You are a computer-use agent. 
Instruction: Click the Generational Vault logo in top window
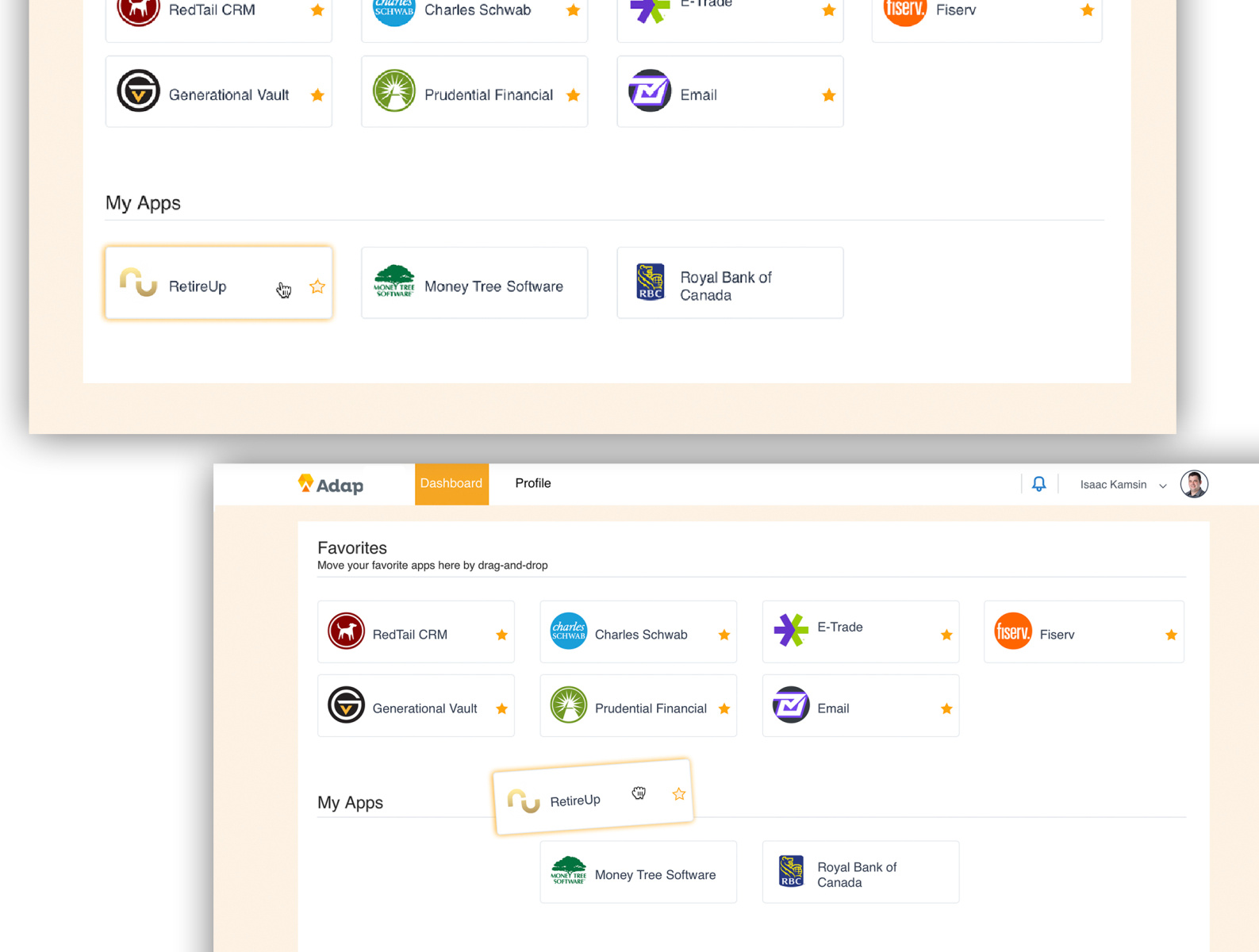click(139, 90)
